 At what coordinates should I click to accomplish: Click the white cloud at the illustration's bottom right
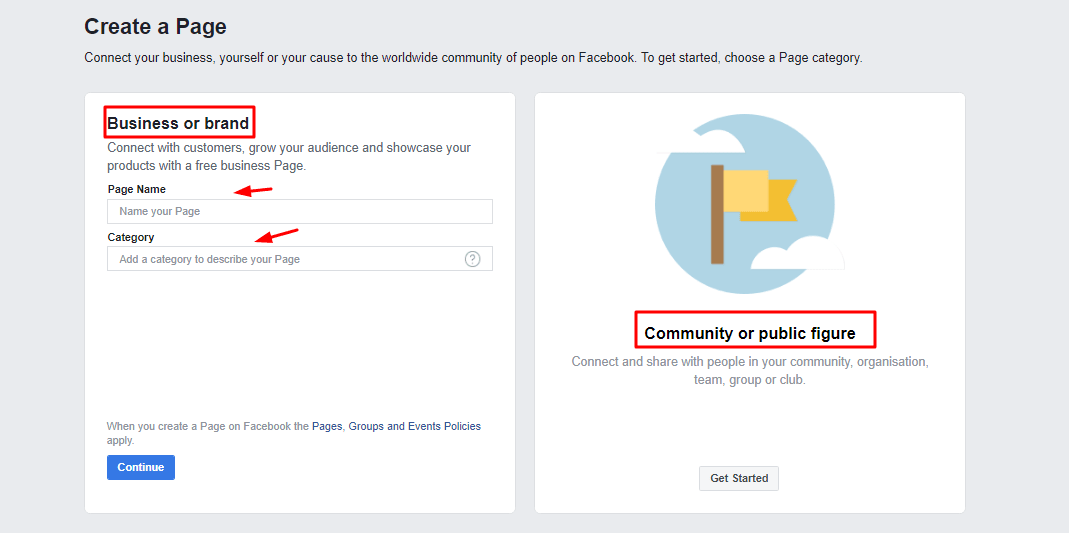click(x=798, y=254)
